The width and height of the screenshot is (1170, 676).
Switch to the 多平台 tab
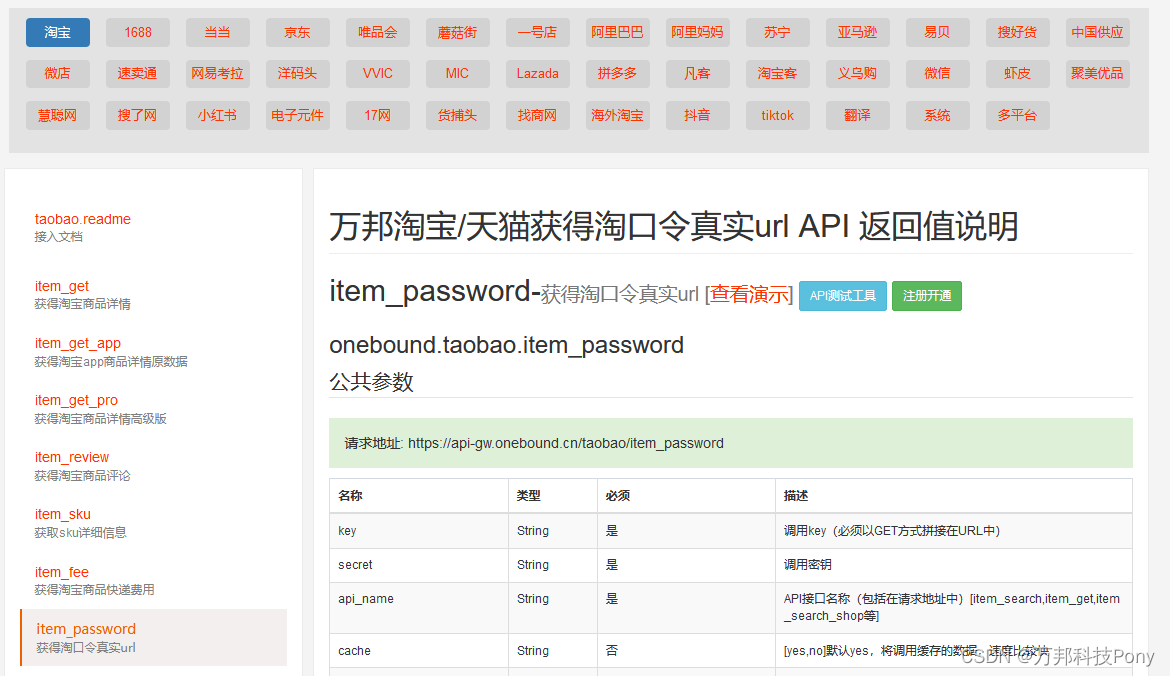1017,115
